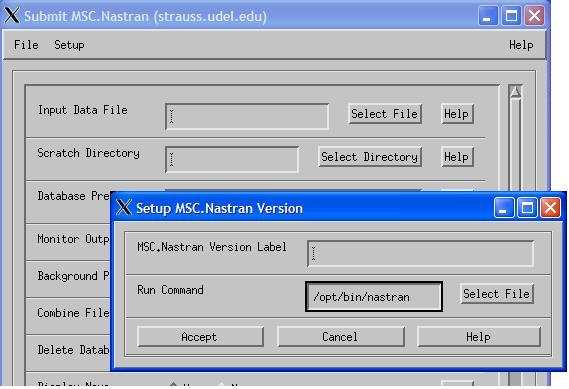The image size is (569, 389).
Task: Focus the MSC.Nastran Version Label field
Action: coord(420,253)
